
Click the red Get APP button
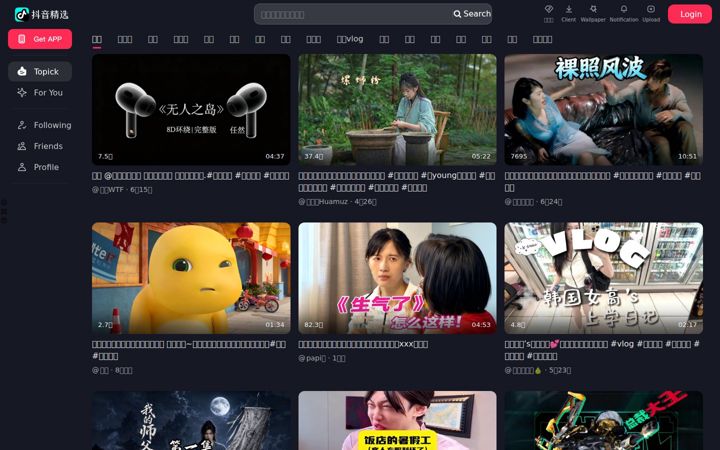40,39
